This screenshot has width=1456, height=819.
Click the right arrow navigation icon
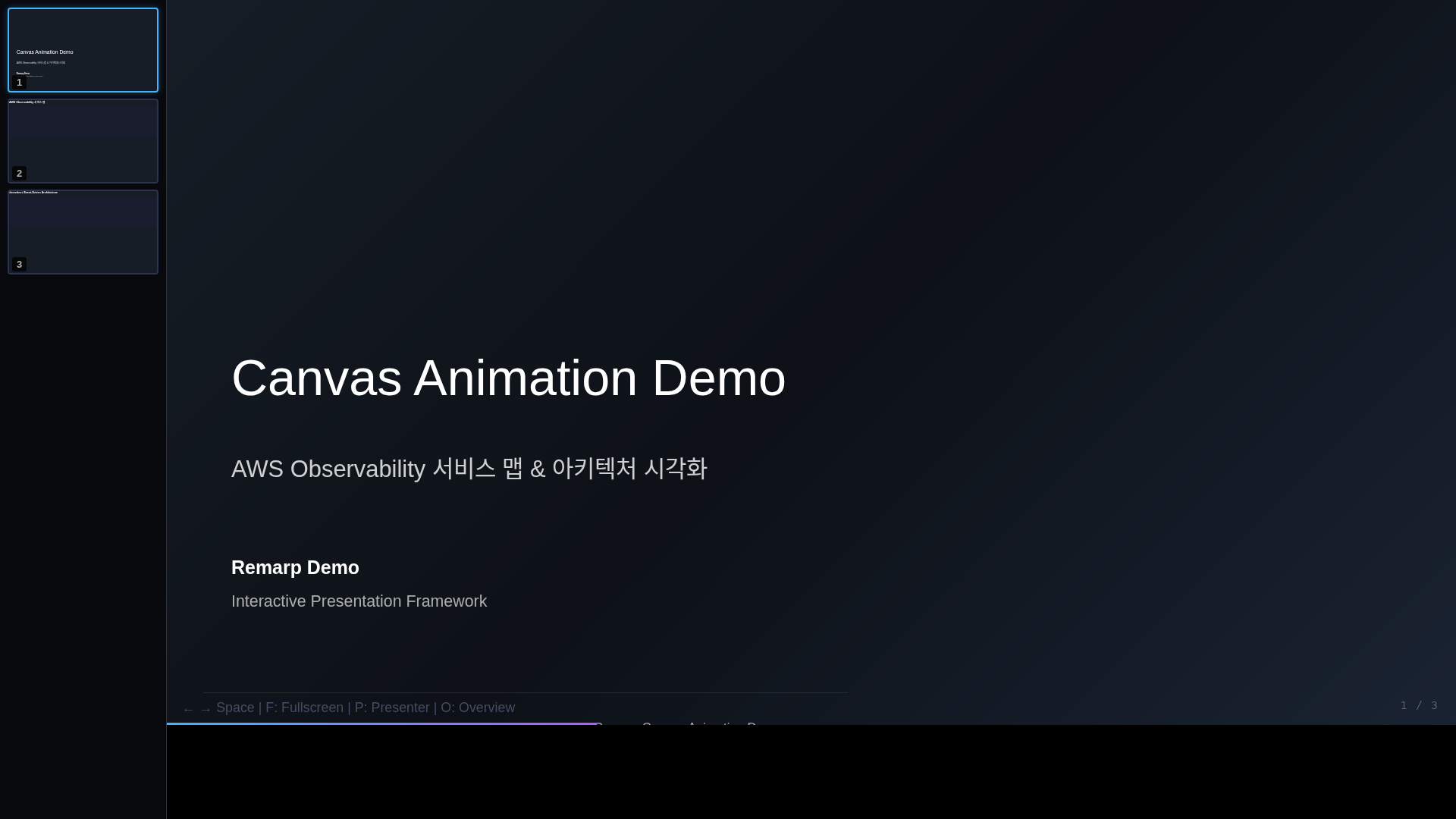pos(205,708)
